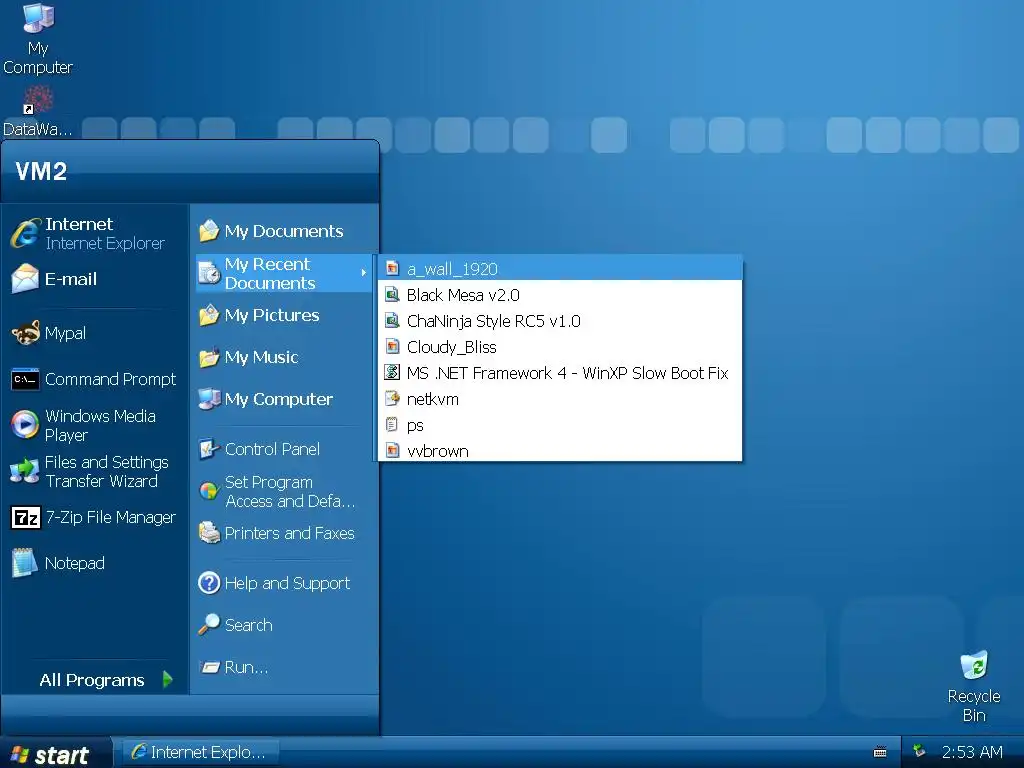Open recent document ps

560,425
